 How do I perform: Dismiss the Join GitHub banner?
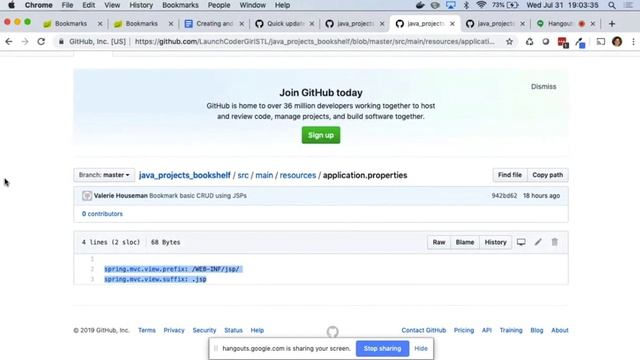coord(543,87)
